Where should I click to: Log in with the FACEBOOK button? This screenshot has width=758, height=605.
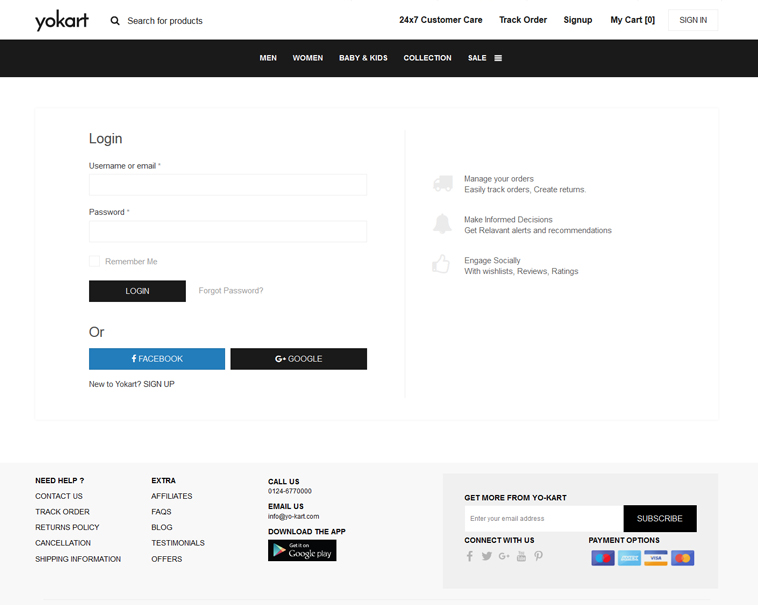[157, 359]
